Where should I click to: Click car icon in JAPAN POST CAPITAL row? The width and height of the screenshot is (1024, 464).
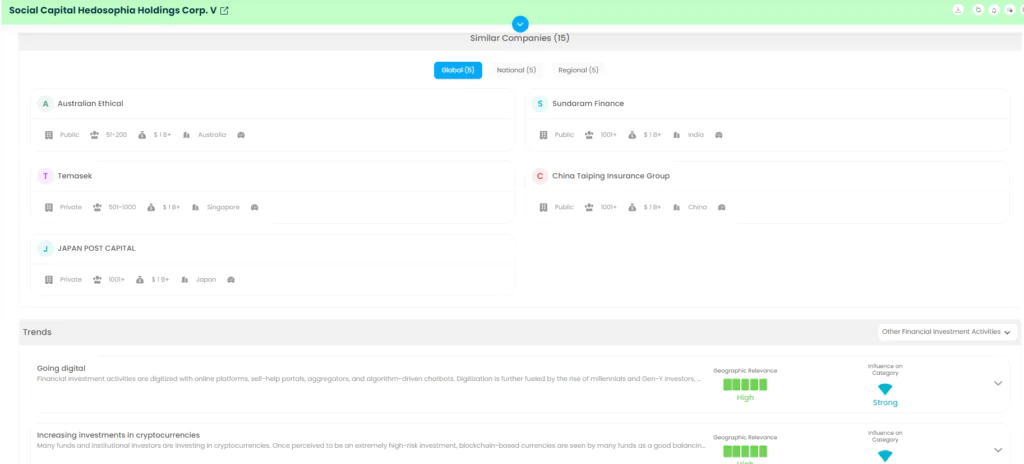coord(231,280)
